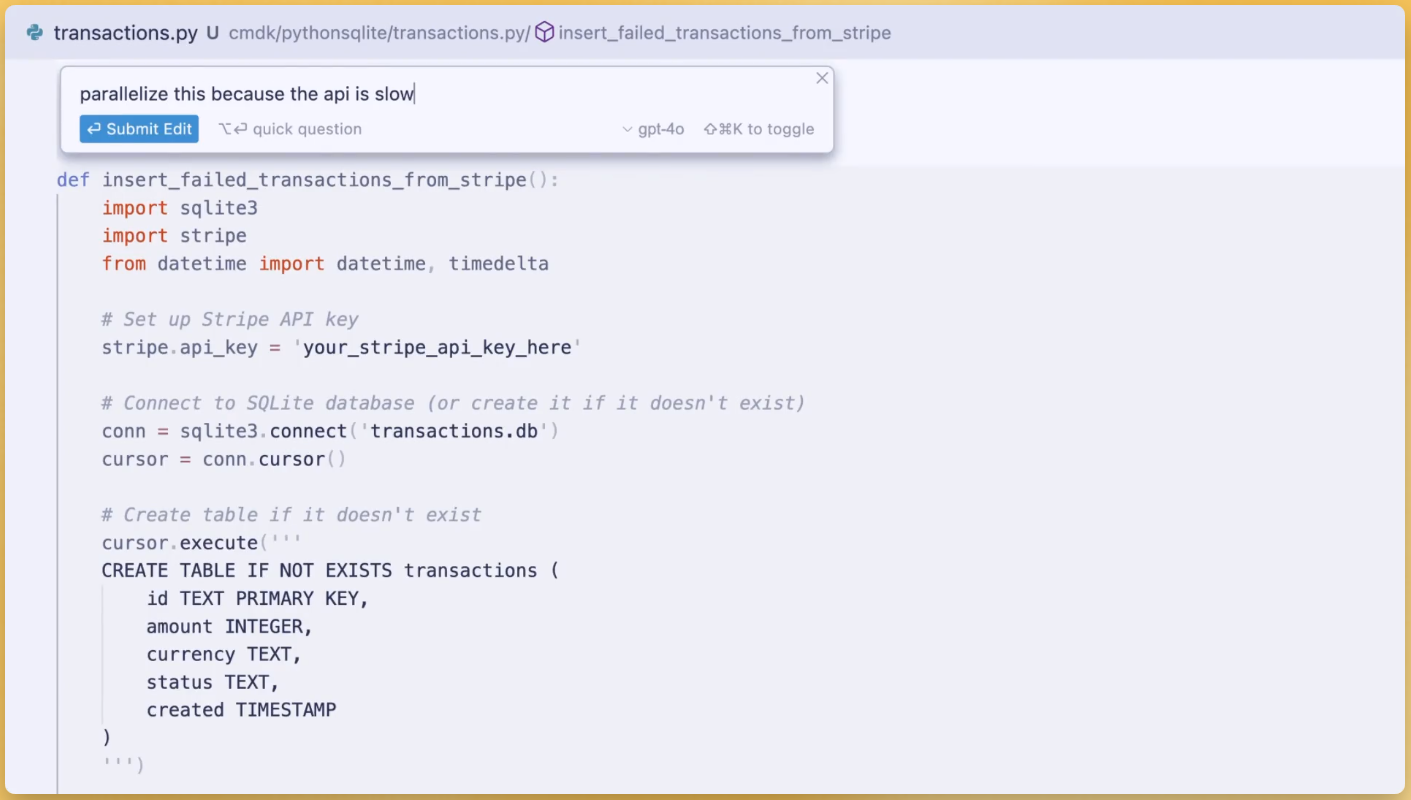The height and width of the screenshot is (800, 1411).
Task: Click the '# Set up Stripe API key' comment
Action: [230, 319]
